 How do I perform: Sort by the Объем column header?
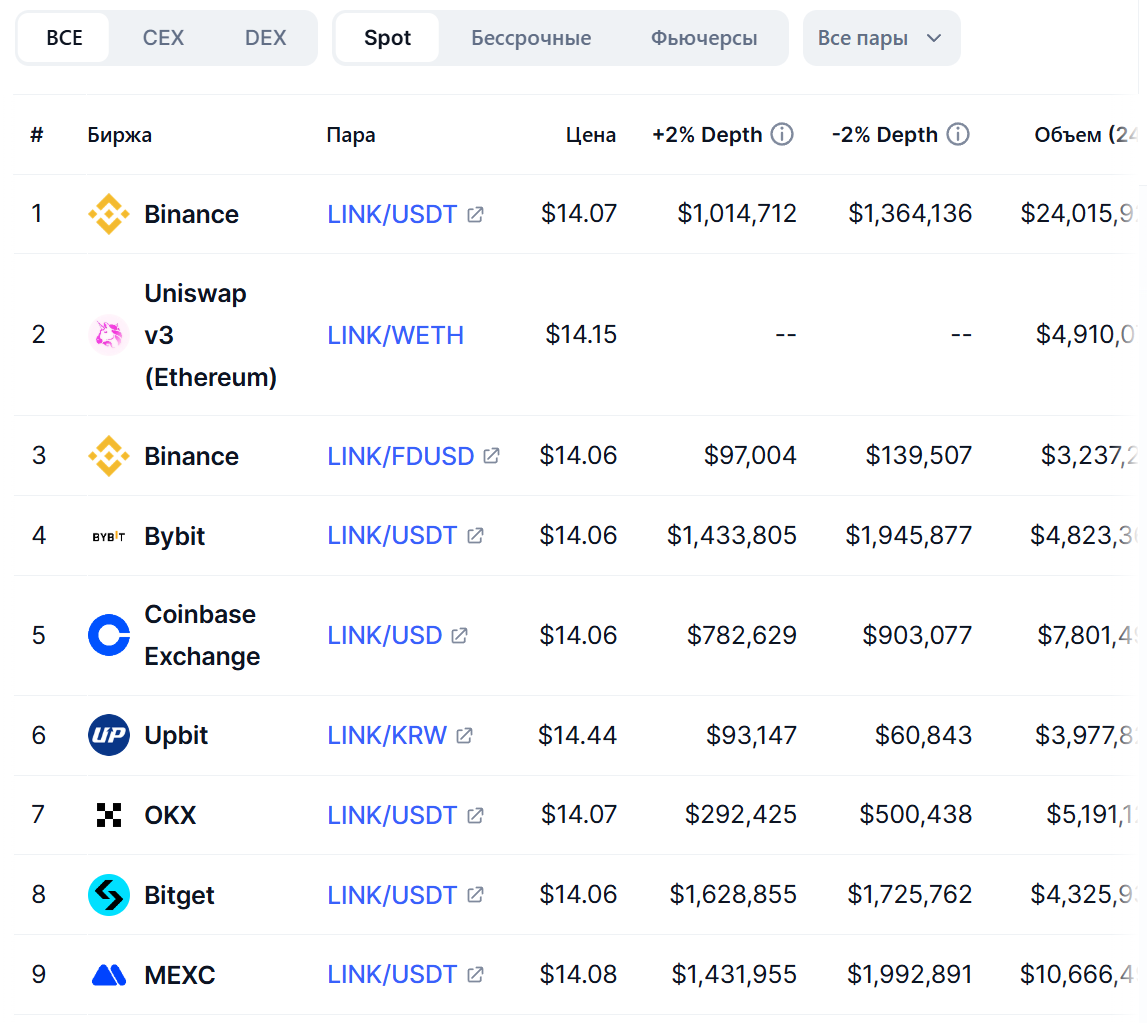pos(1086,135)
